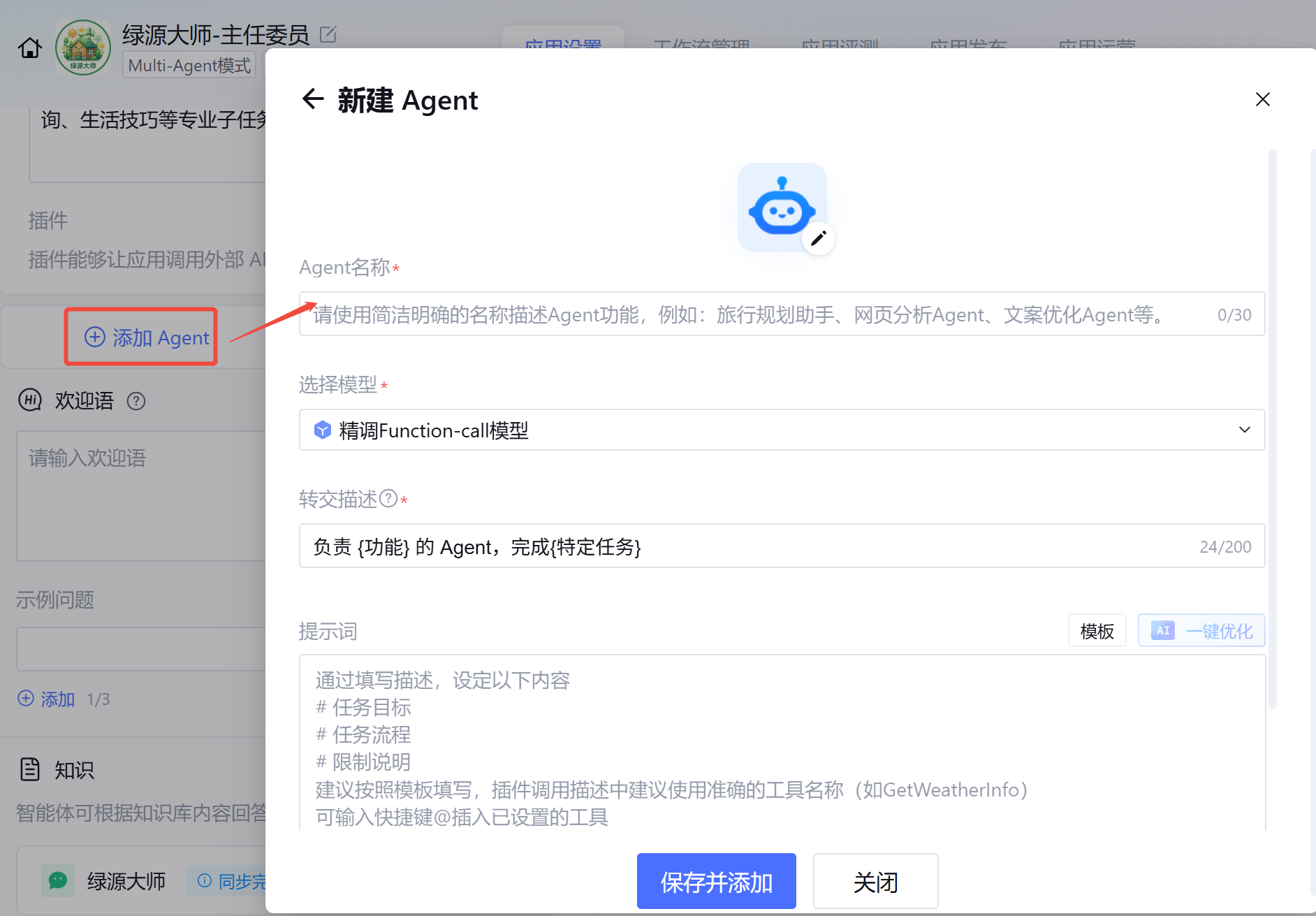Close the 新建 Agent dialog with X
The image size is (1316, 916).
(1262, 99)
